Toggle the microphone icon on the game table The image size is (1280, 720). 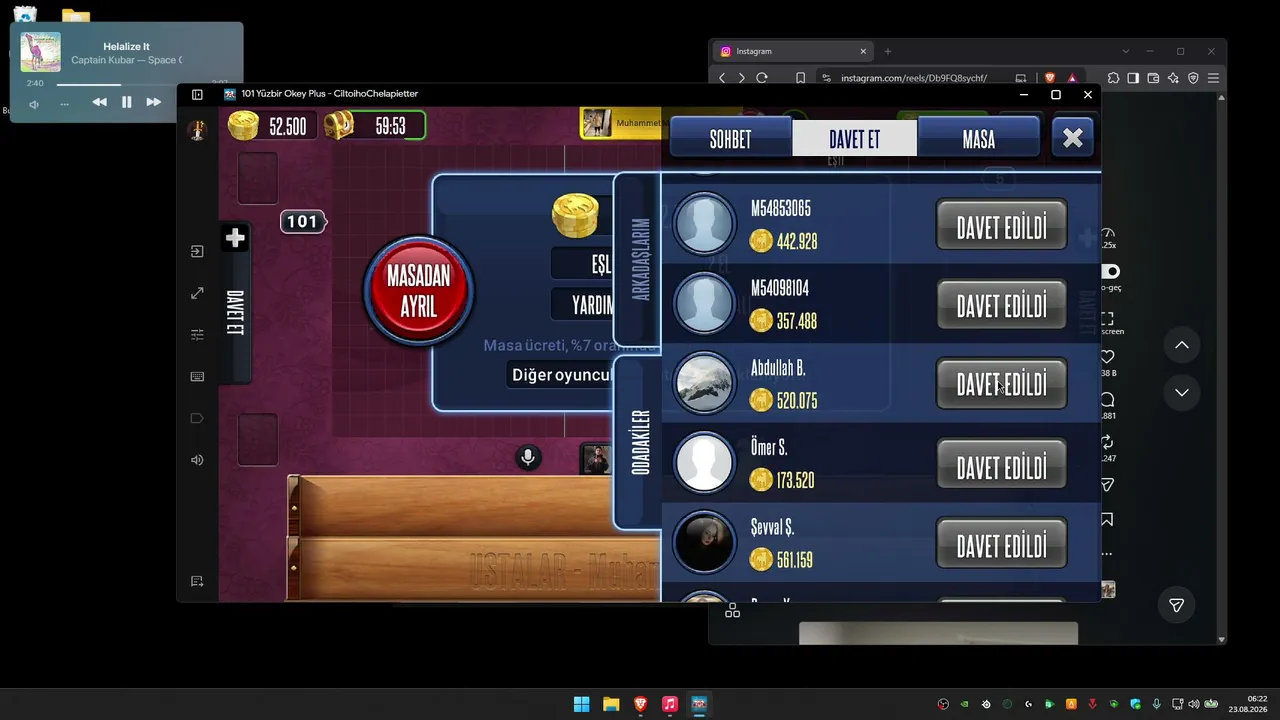point(528,458)
